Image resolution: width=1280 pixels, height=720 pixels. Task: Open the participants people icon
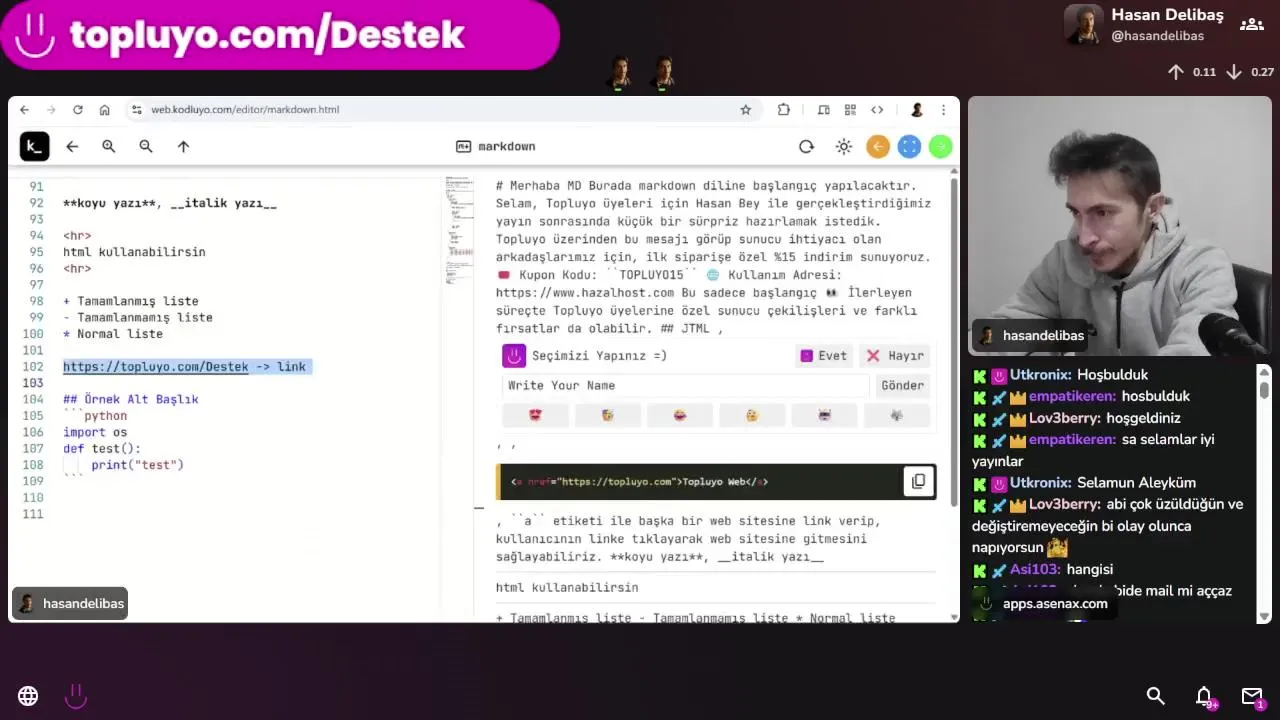tap(1251, 25)
